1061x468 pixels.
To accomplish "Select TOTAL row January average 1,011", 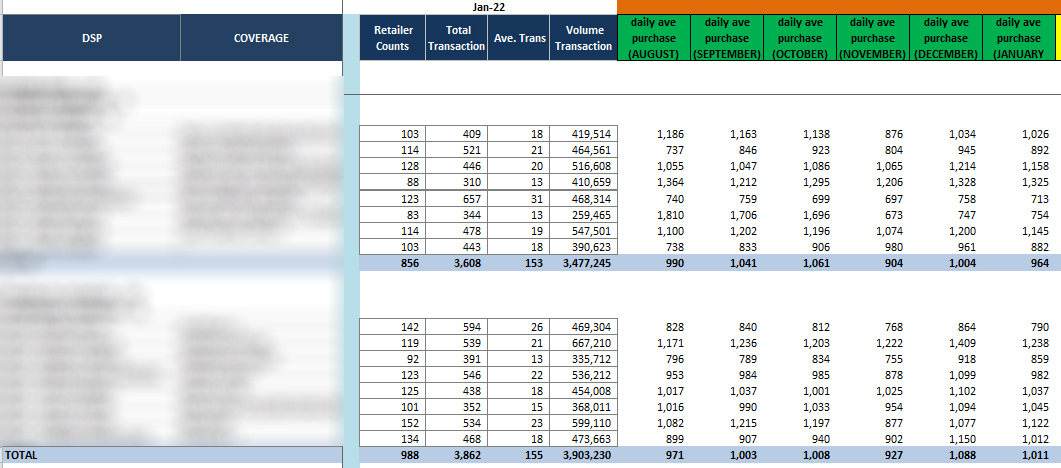I will (1035, 456).
